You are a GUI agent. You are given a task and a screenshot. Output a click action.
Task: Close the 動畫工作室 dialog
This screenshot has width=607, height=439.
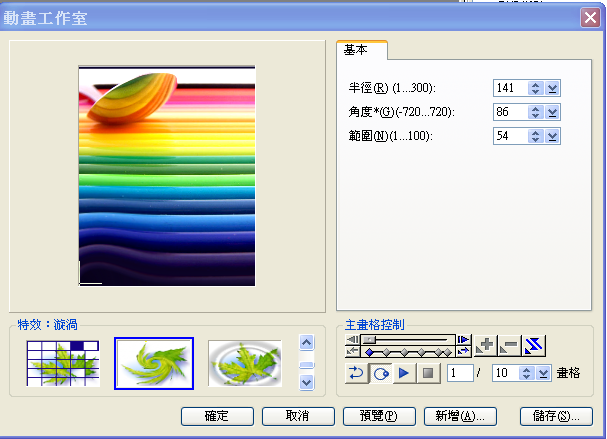click(x=590, y=18)
